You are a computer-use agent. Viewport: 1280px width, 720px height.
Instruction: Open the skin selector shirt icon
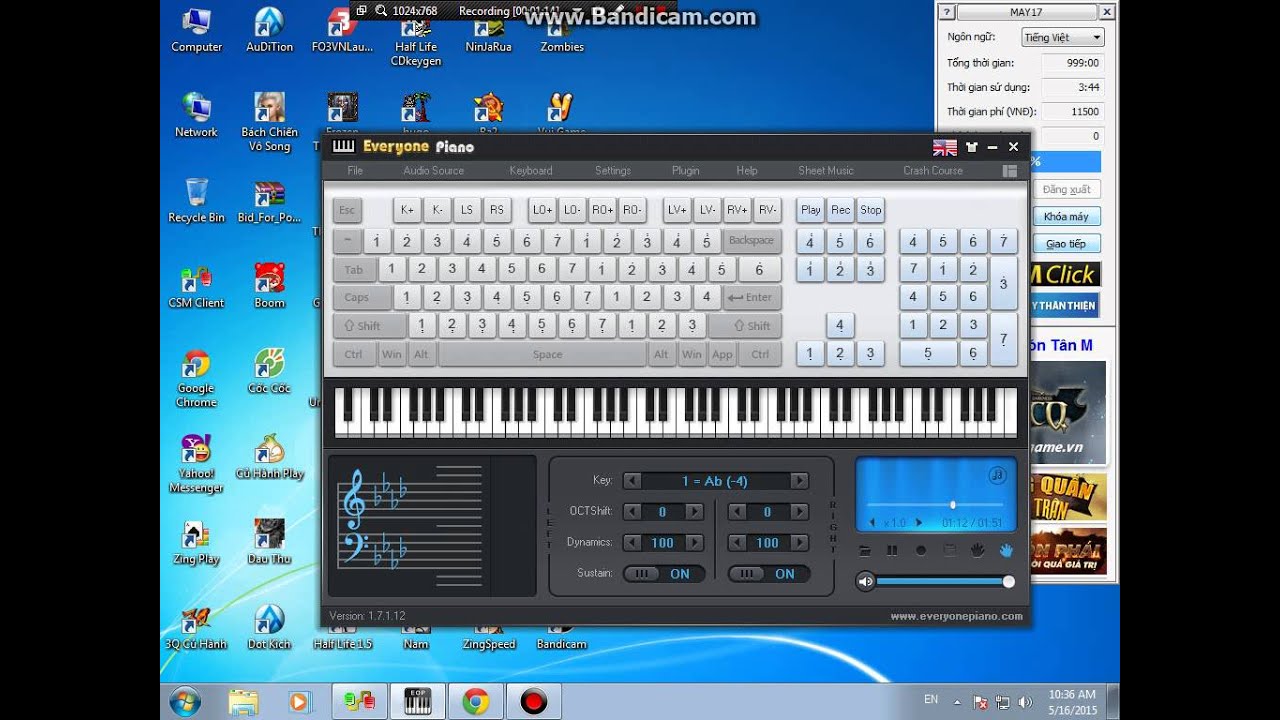971,147
